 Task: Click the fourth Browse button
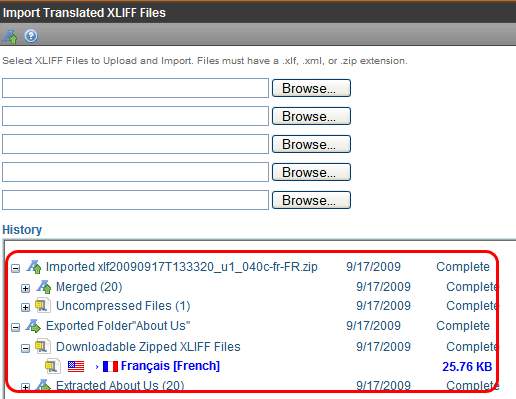(311, 172)
